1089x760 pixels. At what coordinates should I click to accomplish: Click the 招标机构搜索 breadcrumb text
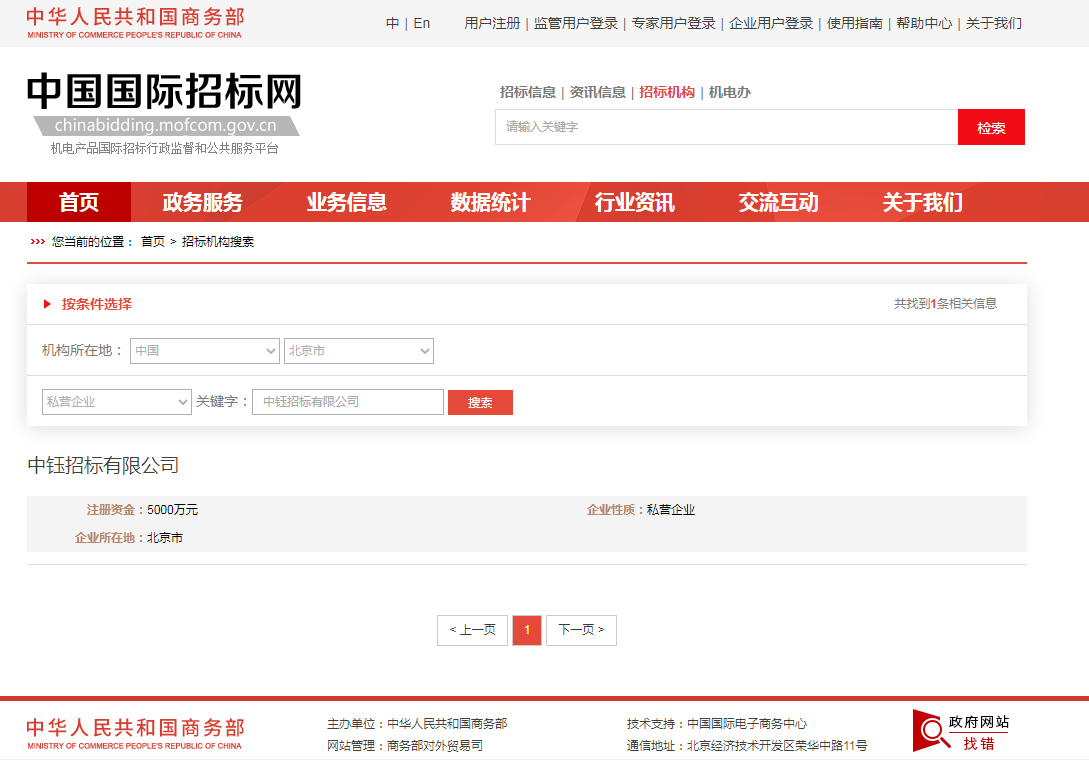point(218,242)
